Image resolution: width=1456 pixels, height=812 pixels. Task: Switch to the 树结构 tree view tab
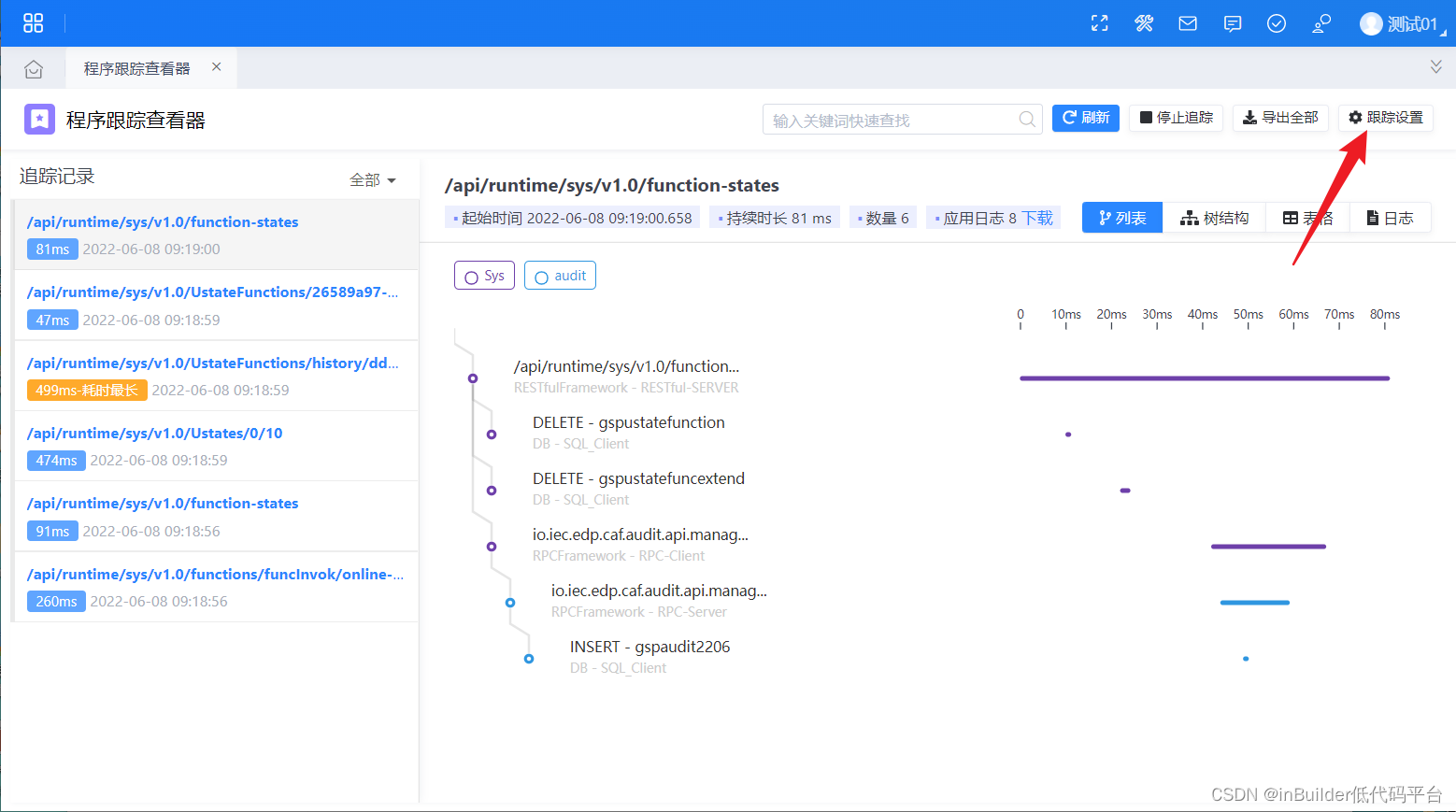coord(1214,218)
